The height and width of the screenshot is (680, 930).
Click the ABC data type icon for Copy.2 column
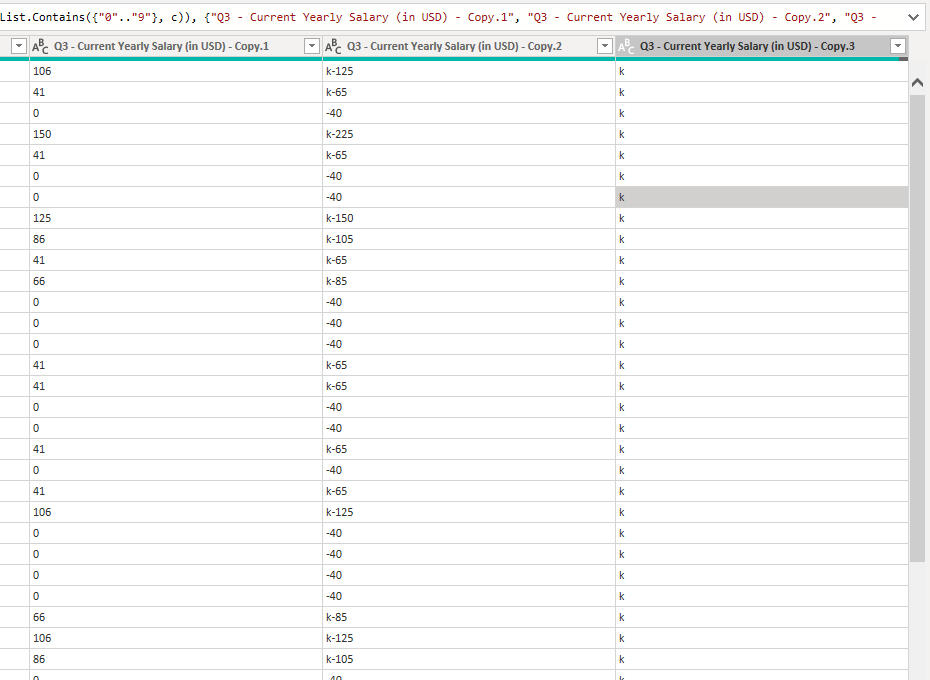(333, 47)
